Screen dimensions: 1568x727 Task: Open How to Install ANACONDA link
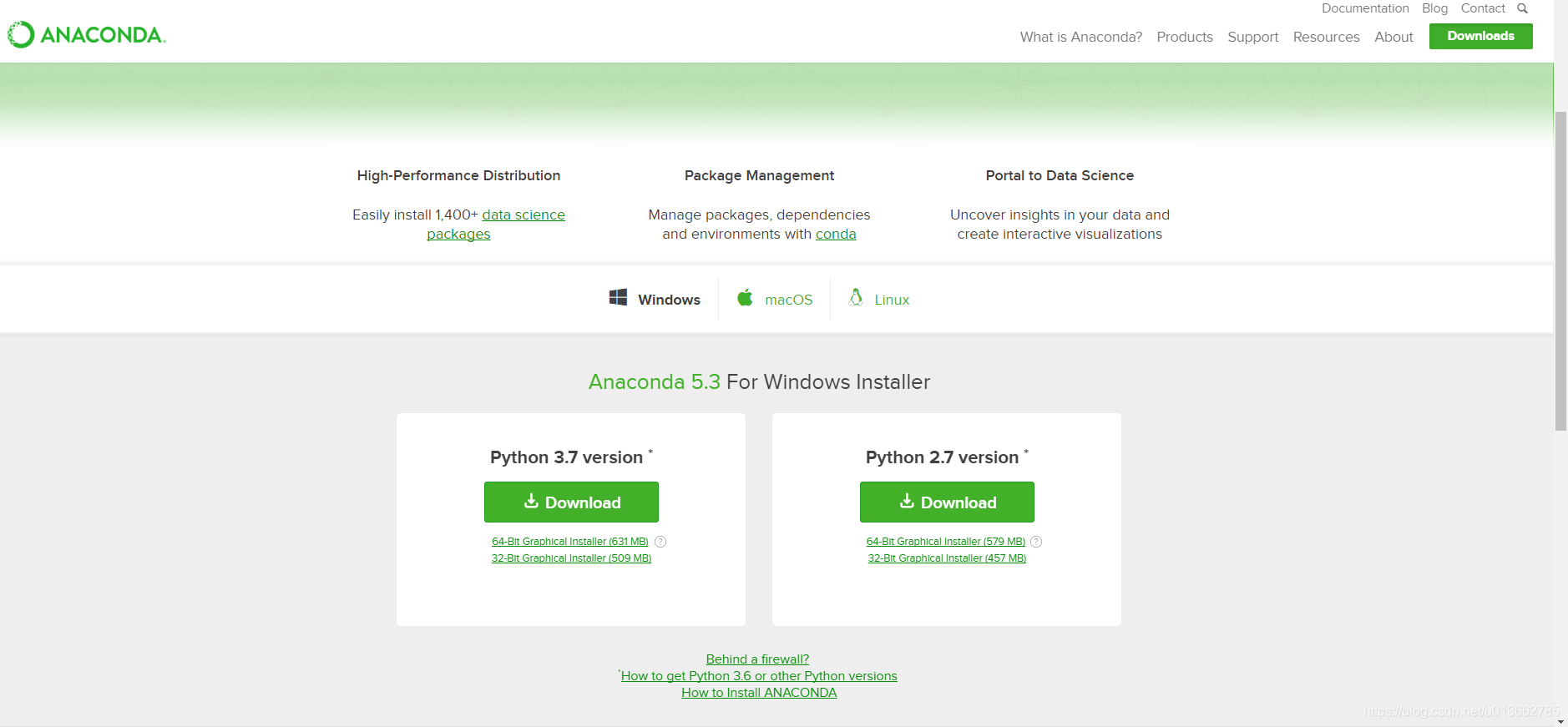pos(759,693)
